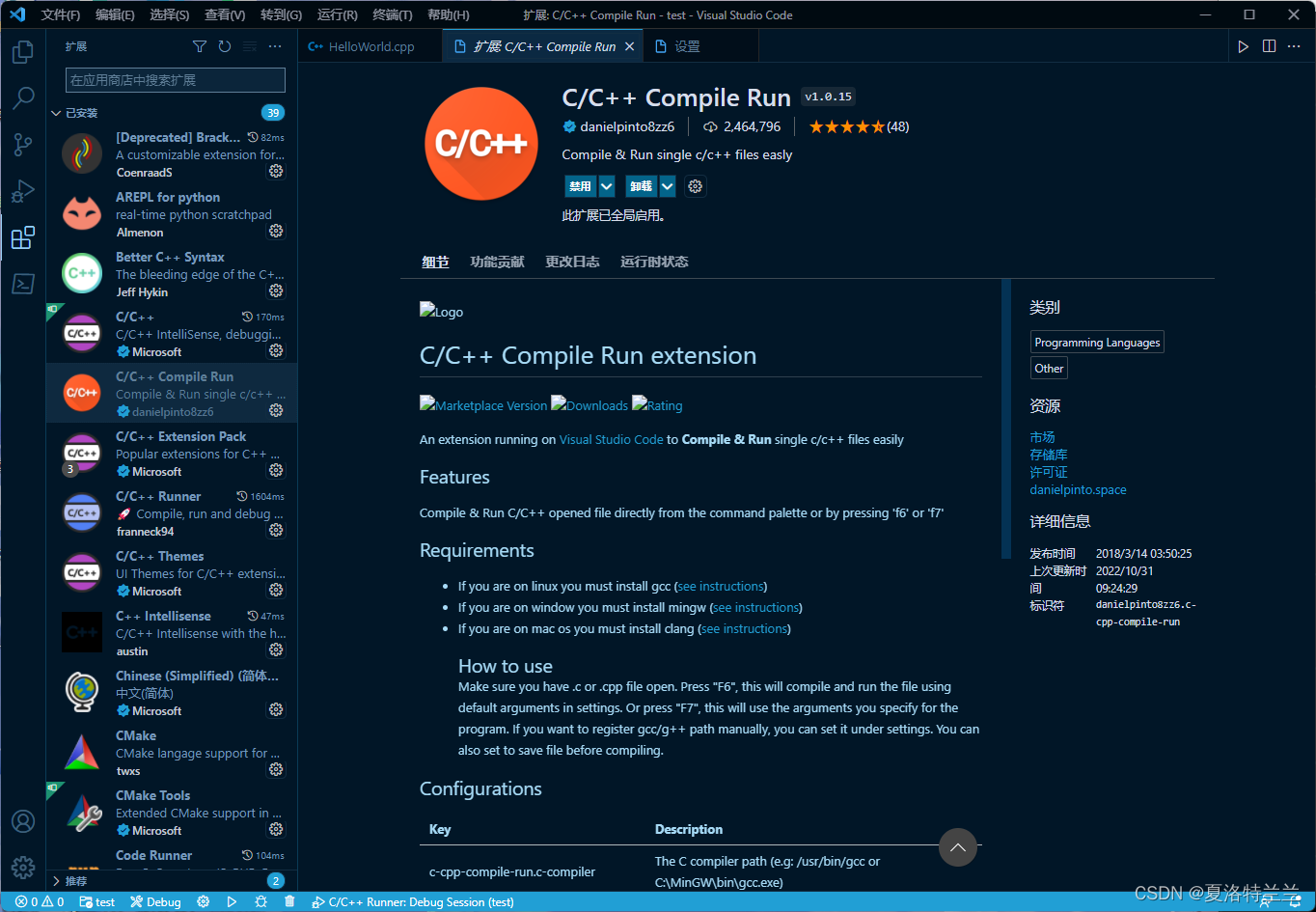The height and width of the screenshot is (912, 1316).
Task: Split the editor to the right
Action: pos(1269,46)
